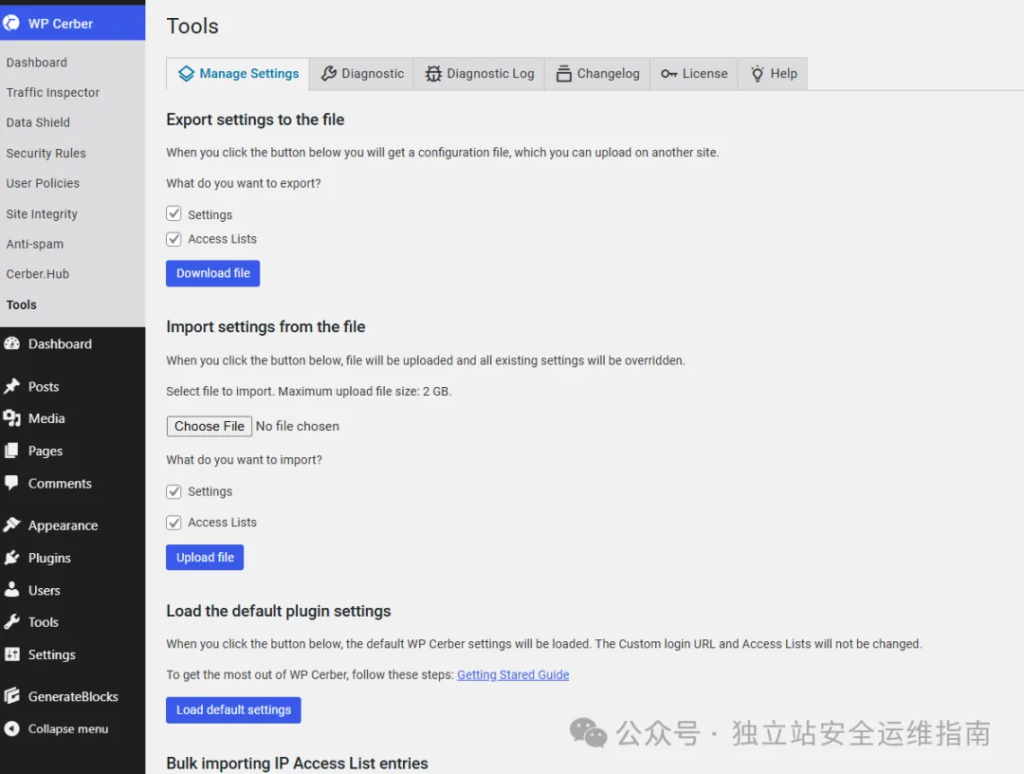Select the Manage Settings tab

click(x=238, y=74)
